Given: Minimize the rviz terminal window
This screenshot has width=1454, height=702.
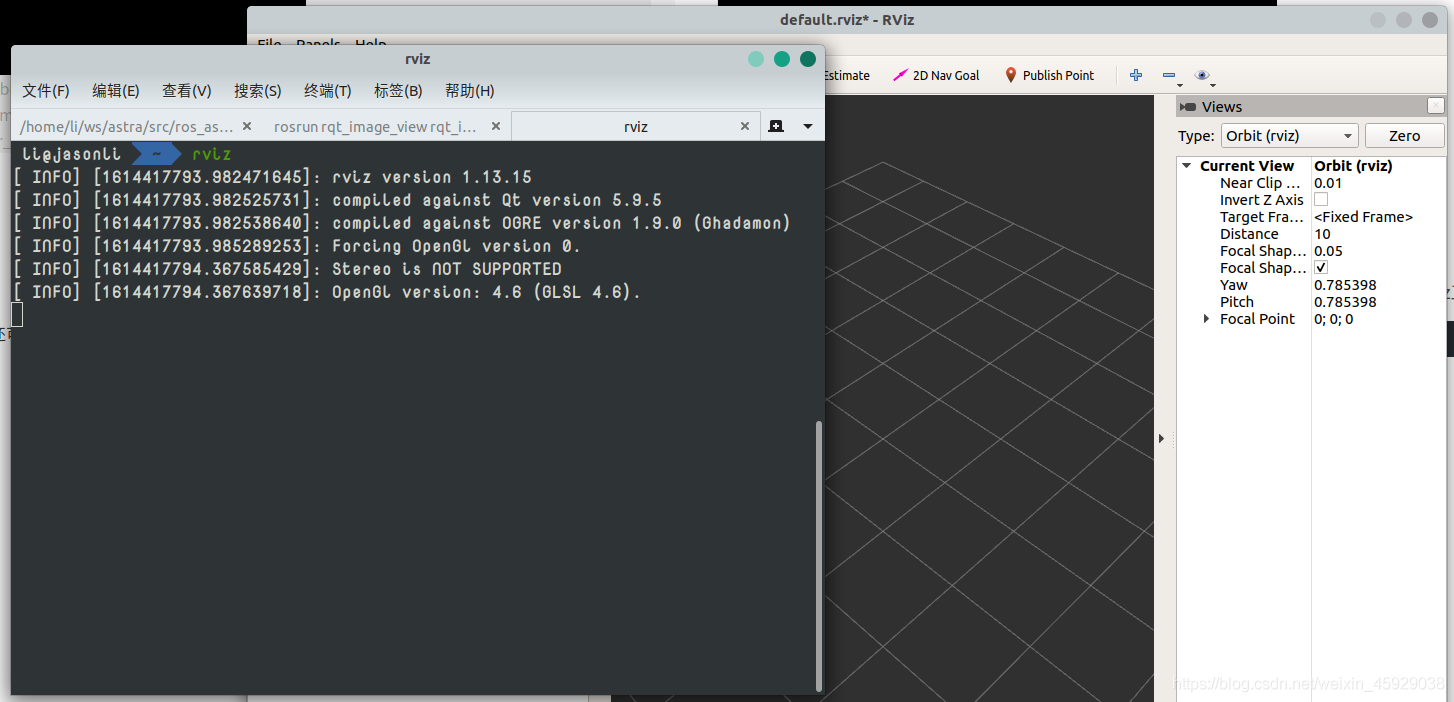Looking at the screenshot, I should pyautogui.click(x=756, y=59).
